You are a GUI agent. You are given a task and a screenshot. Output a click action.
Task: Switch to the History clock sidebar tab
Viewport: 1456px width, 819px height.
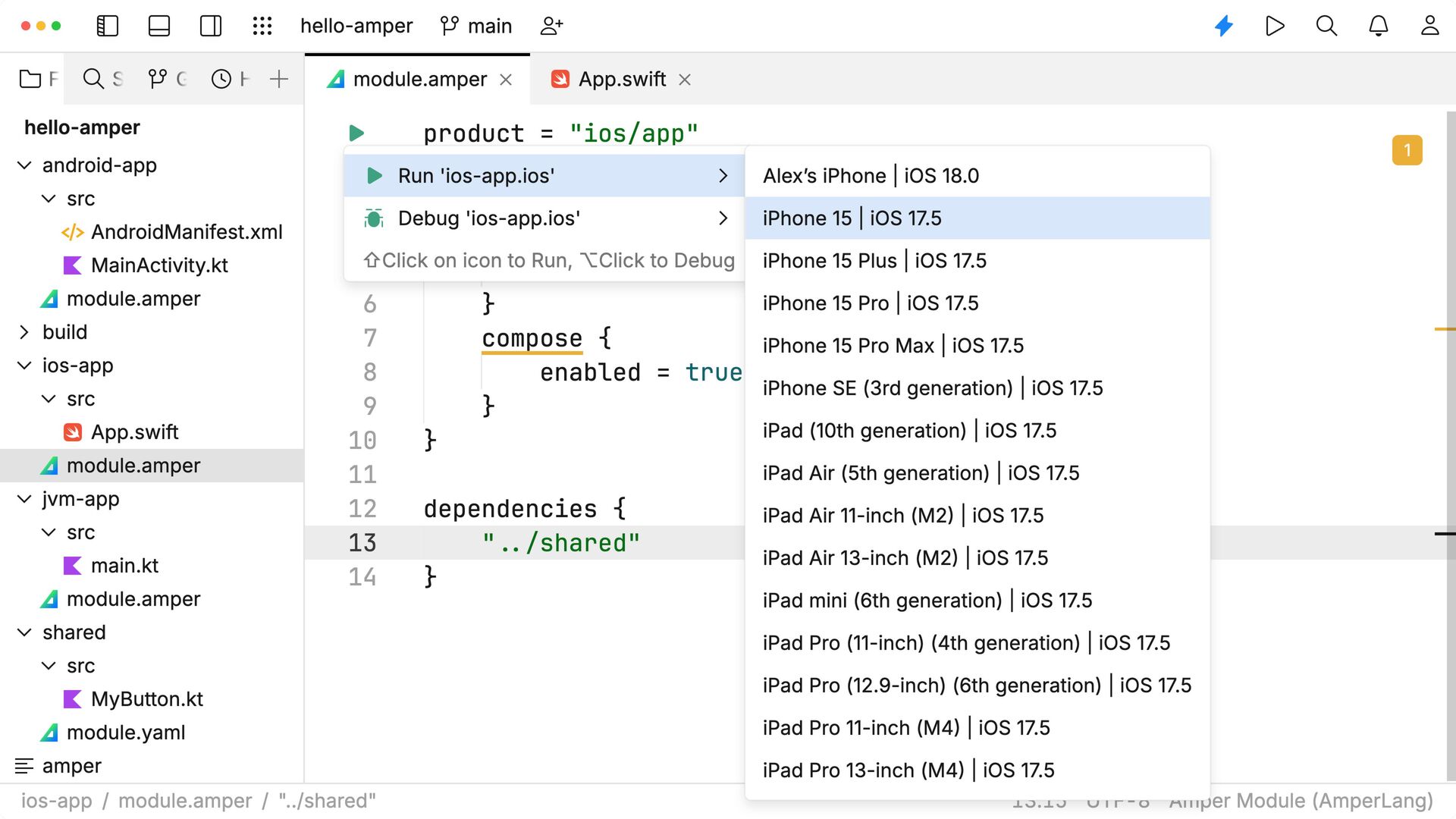[231, 79]
